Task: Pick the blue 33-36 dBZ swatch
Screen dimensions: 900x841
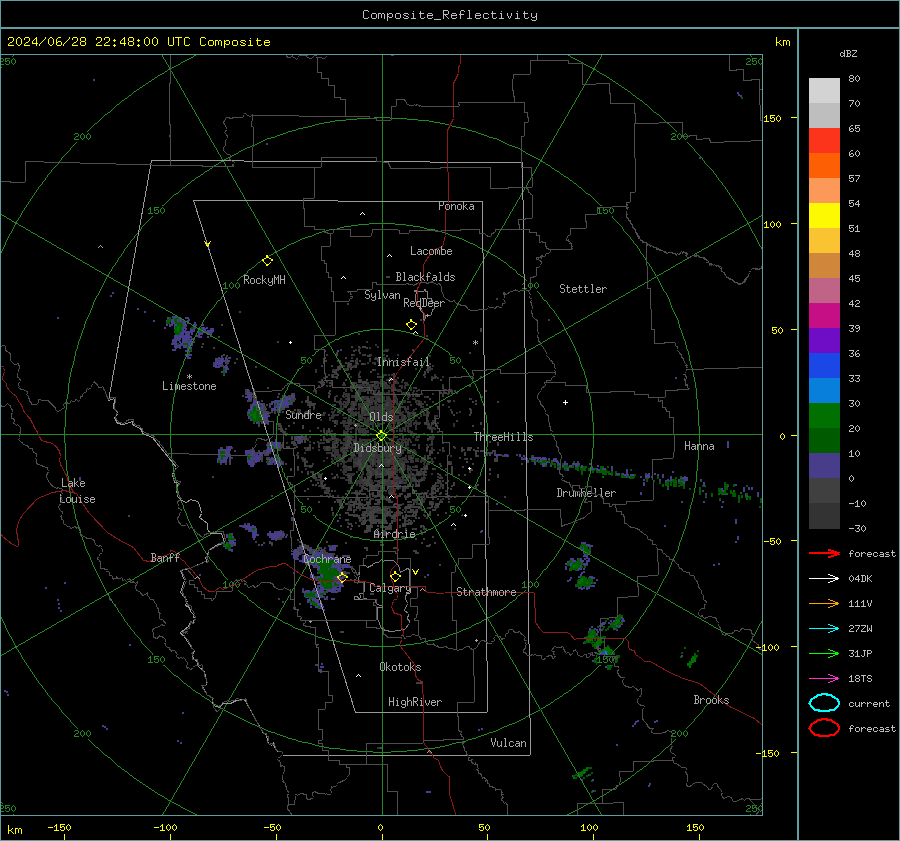Action: (x=824, y=366)
